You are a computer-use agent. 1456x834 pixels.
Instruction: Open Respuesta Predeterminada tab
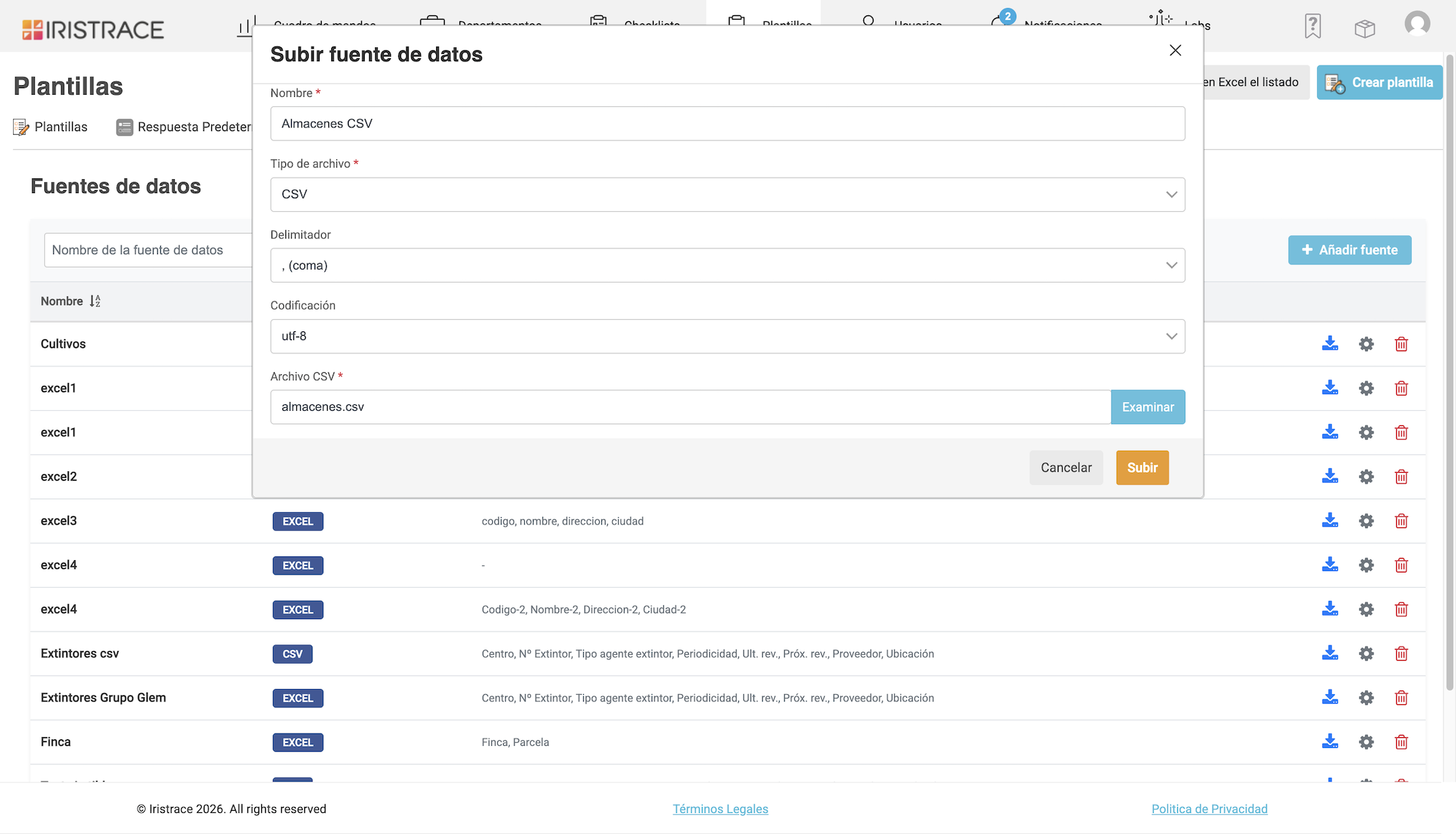[x=183, y=127]
